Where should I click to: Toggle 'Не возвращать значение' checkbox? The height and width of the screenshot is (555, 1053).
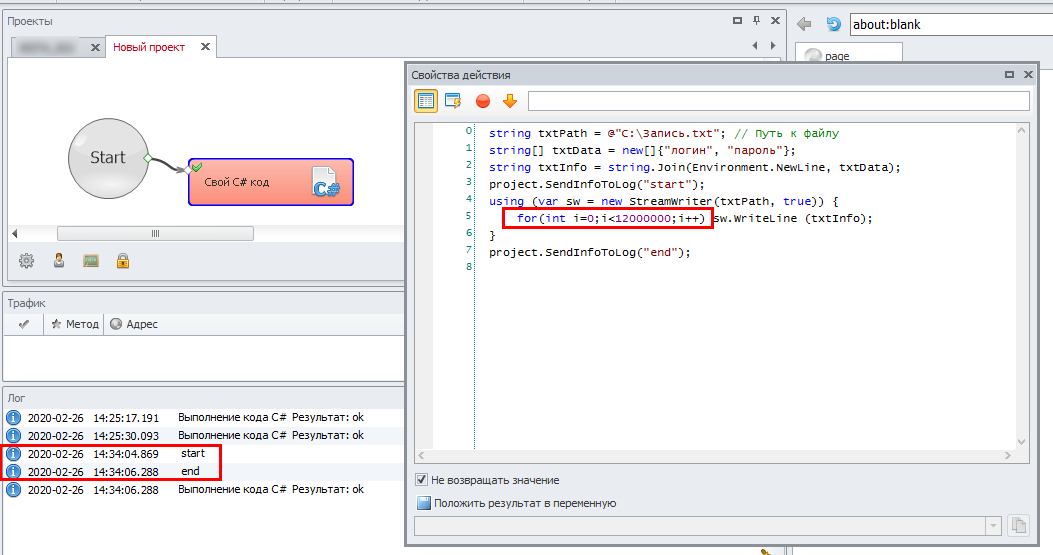pos(422,480)
